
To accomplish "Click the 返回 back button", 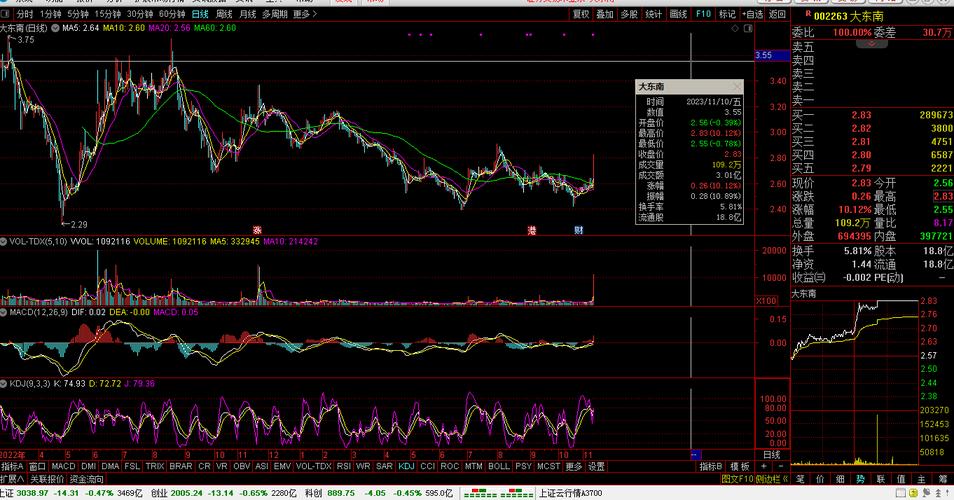I will [x=777, y=14].
